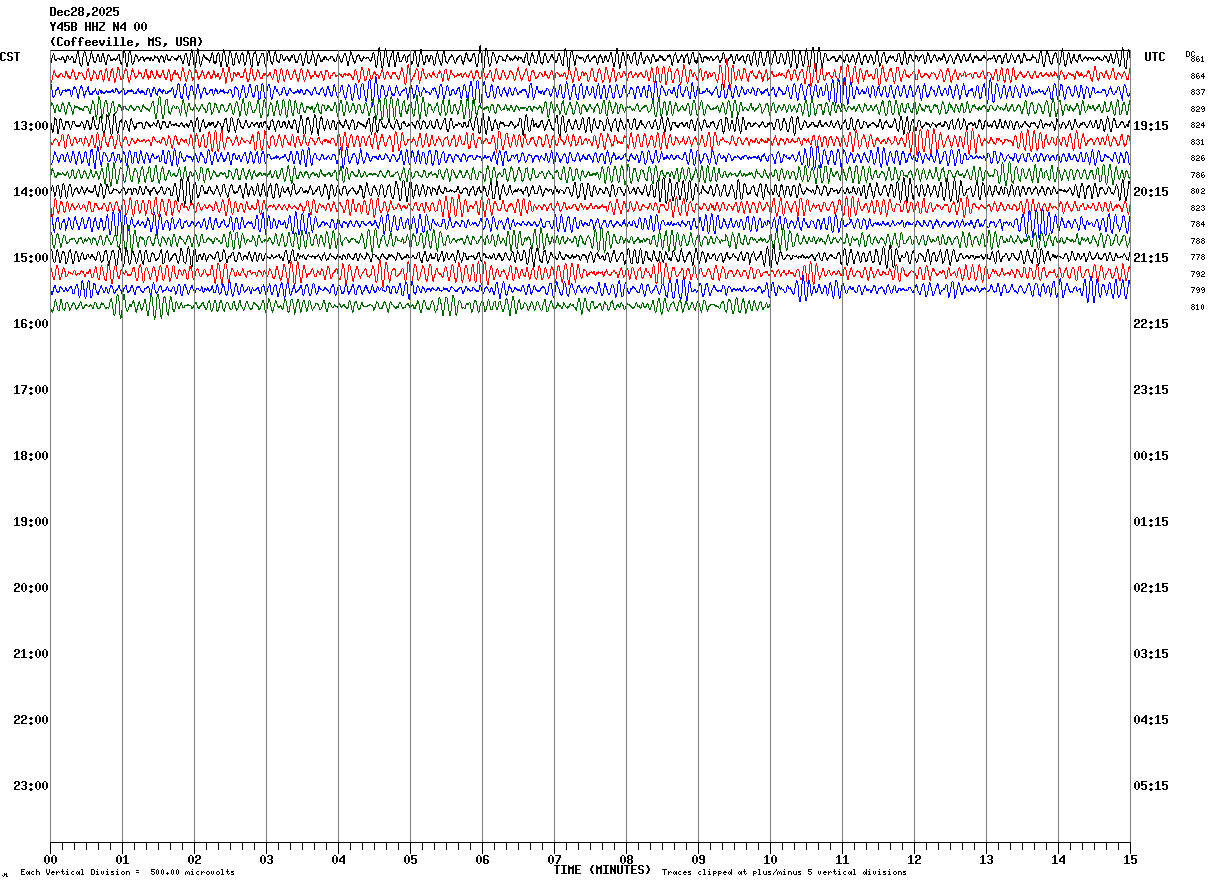Click the Traces clipped at plus/minus 5 note

click(784, 873)
